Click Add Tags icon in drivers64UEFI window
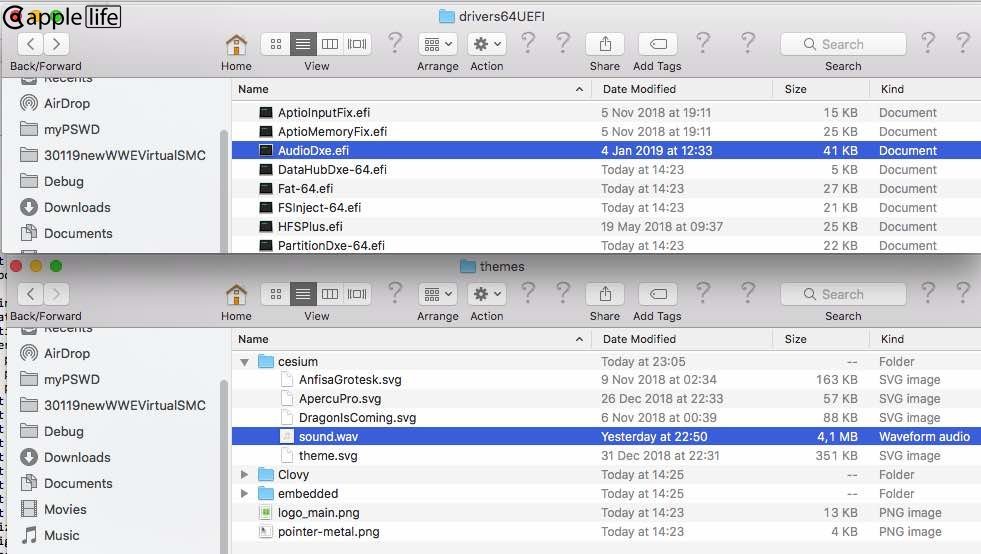Screen dimensions: 981x554 click(658, 44)
